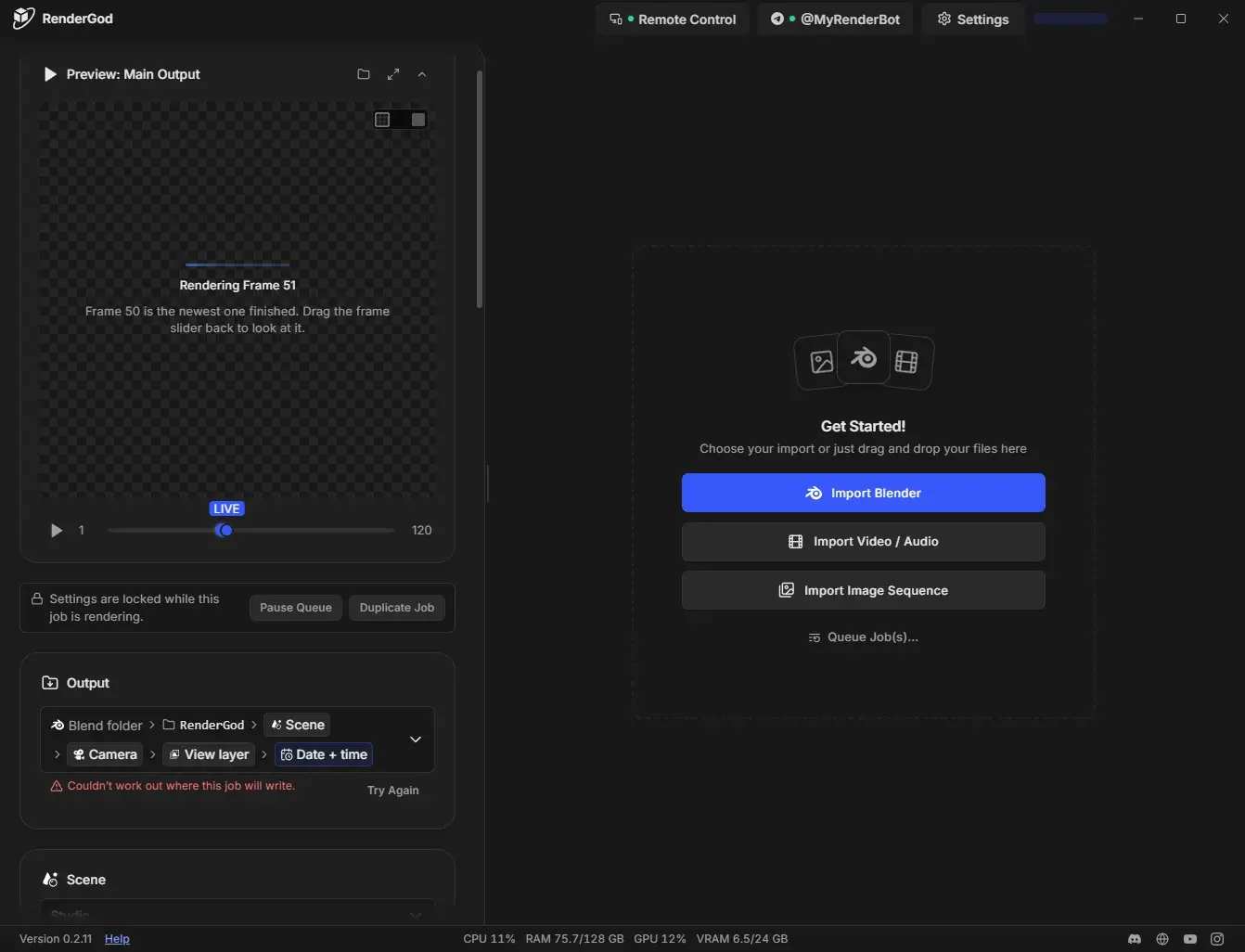The image size is (1245, 952).
Task: Select the Camera path token
Action: [x=106, y=754]
